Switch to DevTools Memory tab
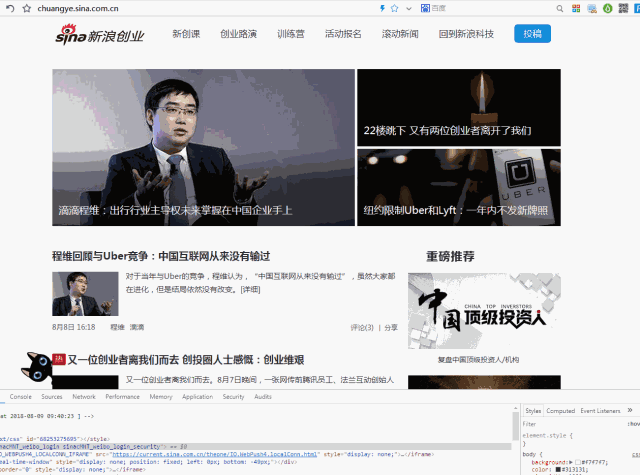This screenshot has height=475, width=640. click(161, 397)
